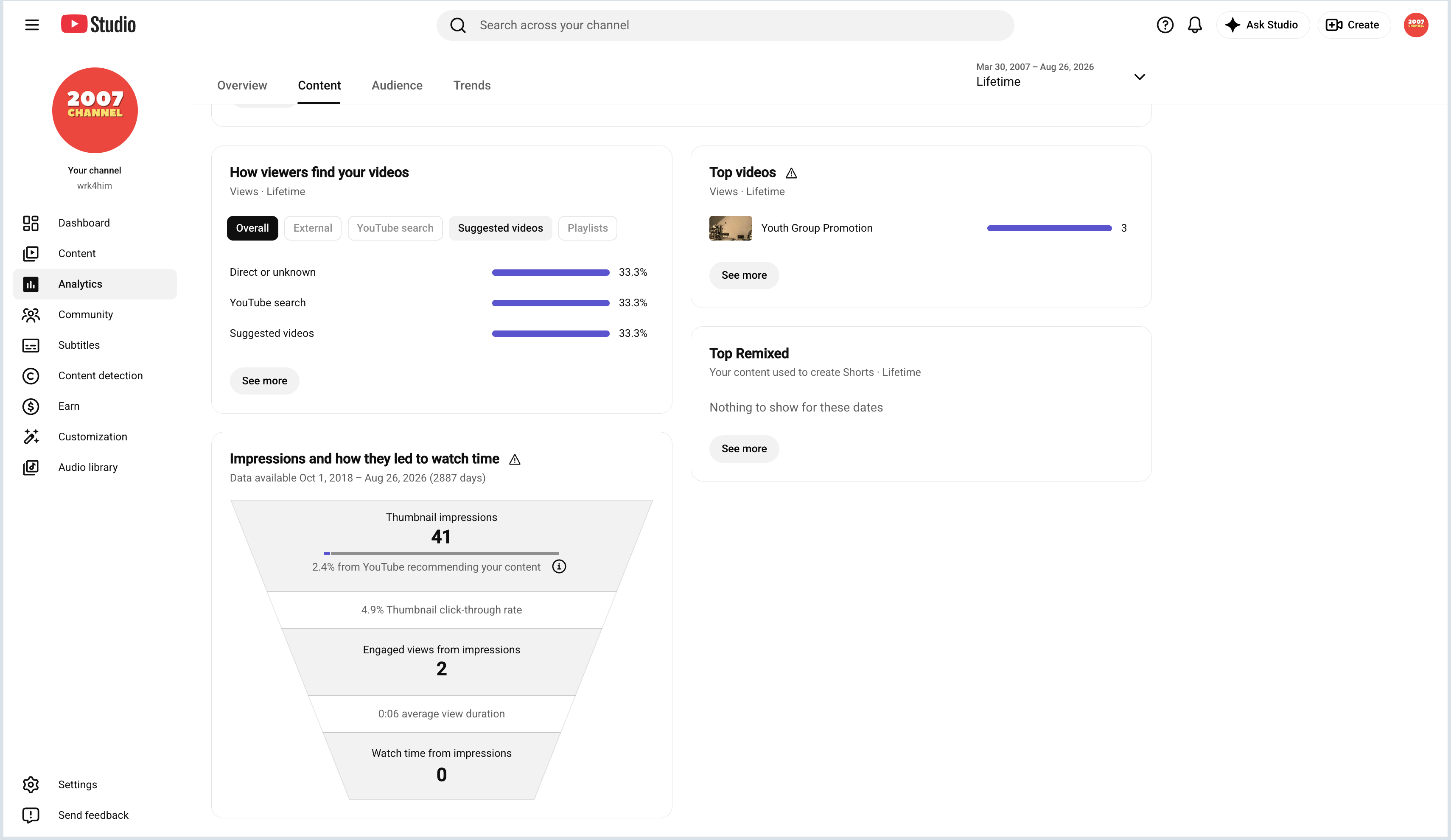
Task: Click the Create button
Action: pos(1354,25)
